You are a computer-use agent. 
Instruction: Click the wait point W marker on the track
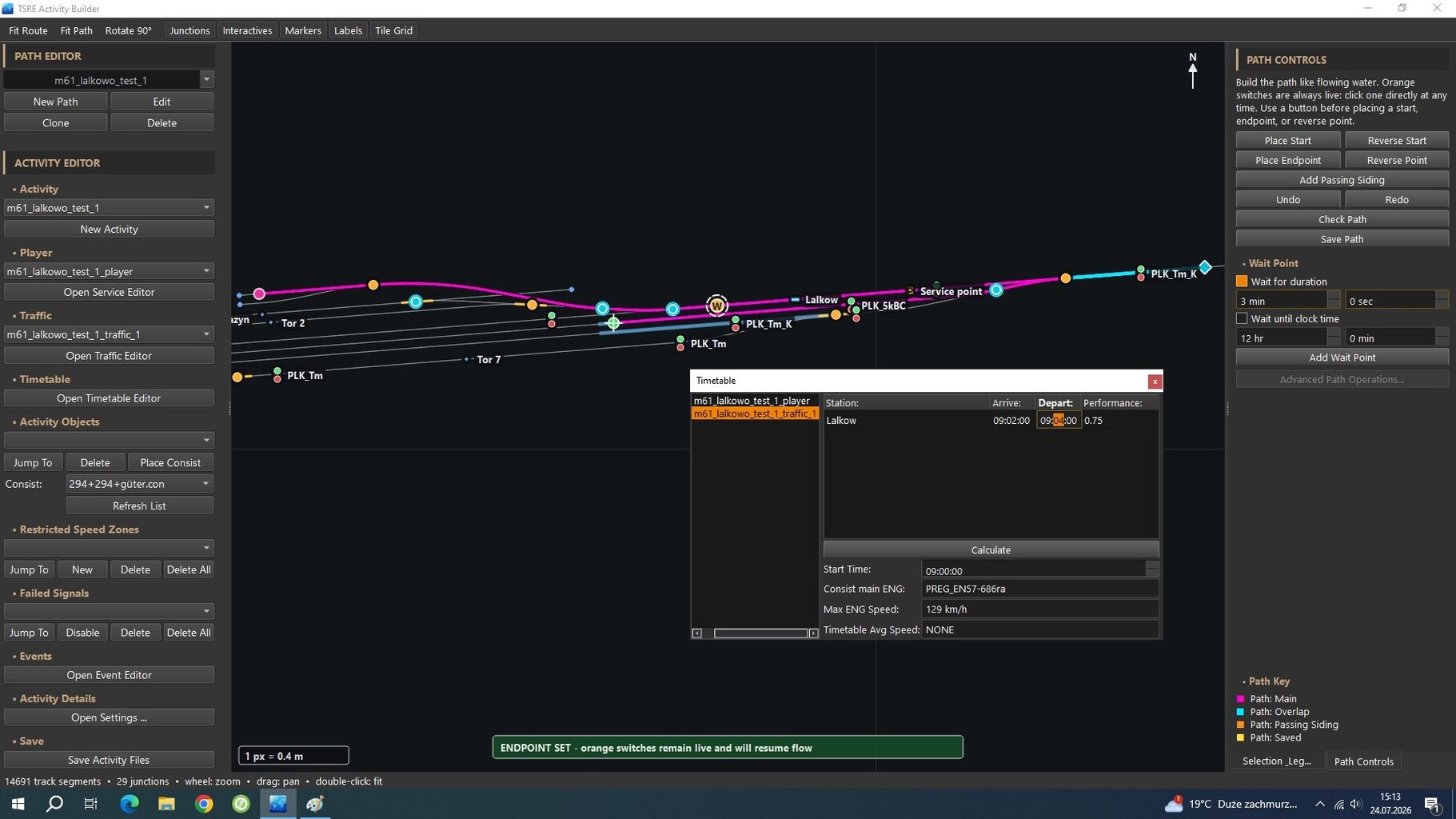click(x=717, y=306)
